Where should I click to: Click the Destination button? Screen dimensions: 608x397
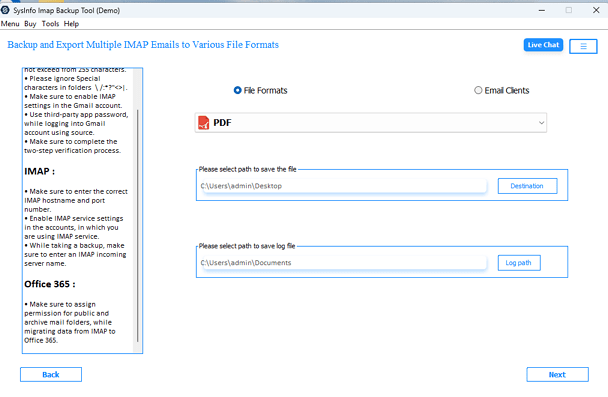(x=527, y=186)
